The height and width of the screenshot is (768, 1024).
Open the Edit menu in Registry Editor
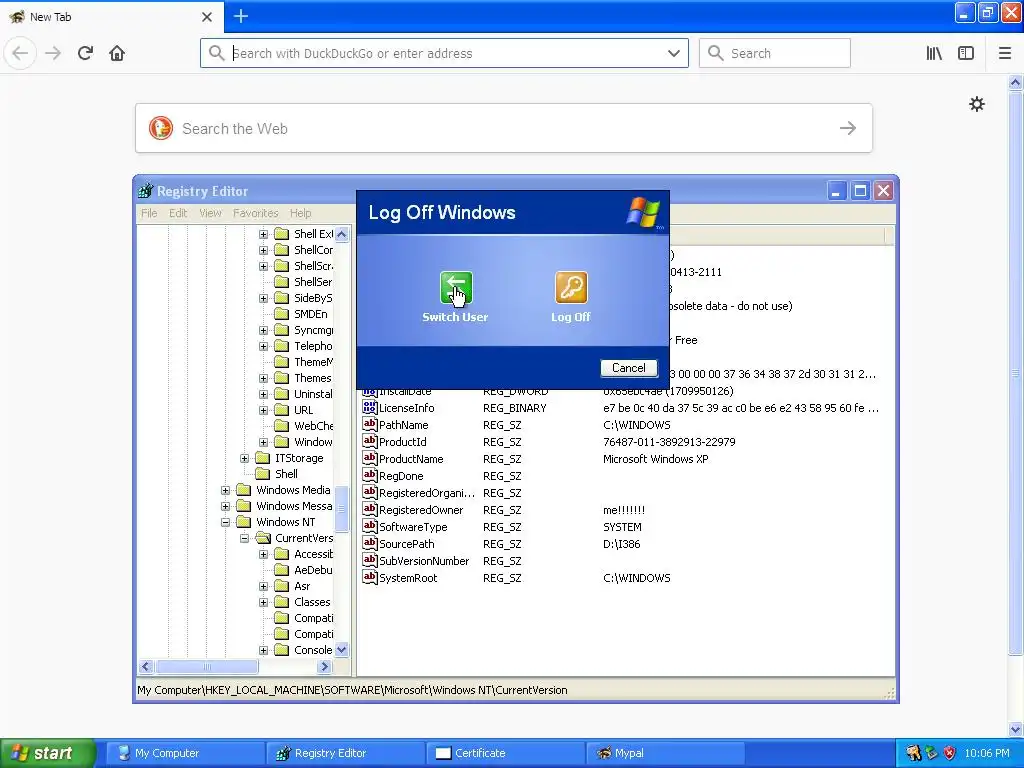click(x=178, y=213)
